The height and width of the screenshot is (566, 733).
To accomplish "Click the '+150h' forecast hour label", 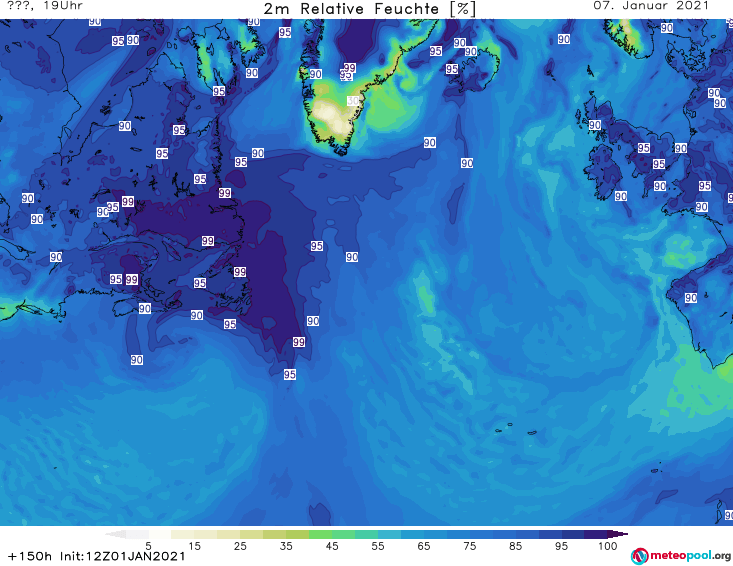I will click(x=30, y=556).
